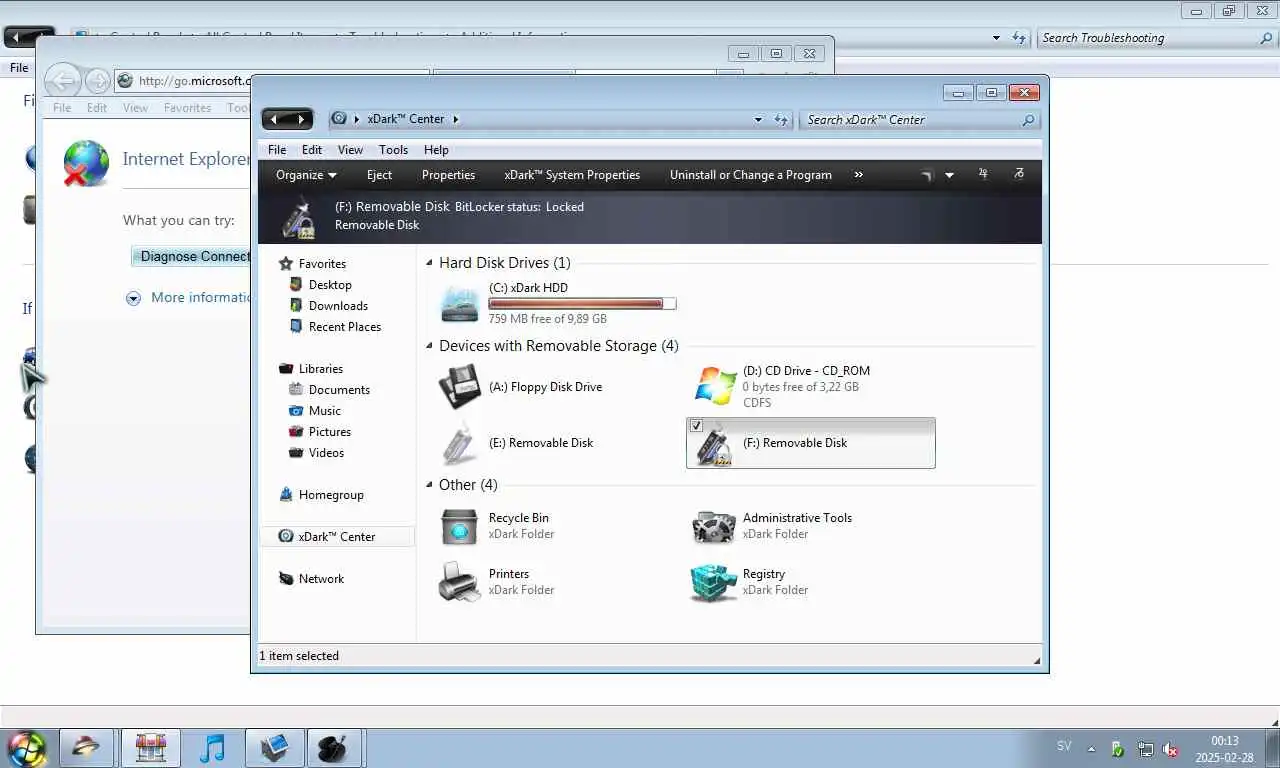The image size is (1280, 768).
Task: Open the view options dropdown arrow
Action: click(949, 175)
